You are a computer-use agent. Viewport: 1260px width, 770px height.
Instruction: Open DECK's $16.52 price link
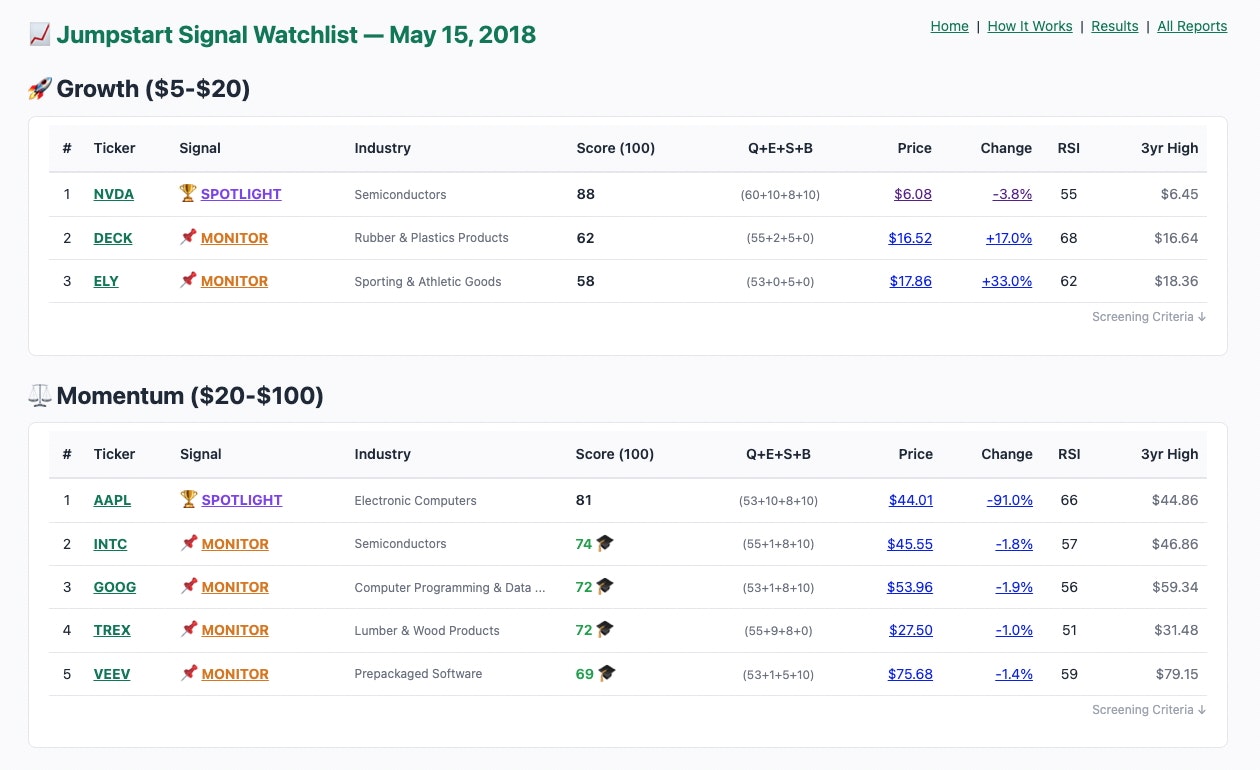pyautogui.click(x=910, y=238)
